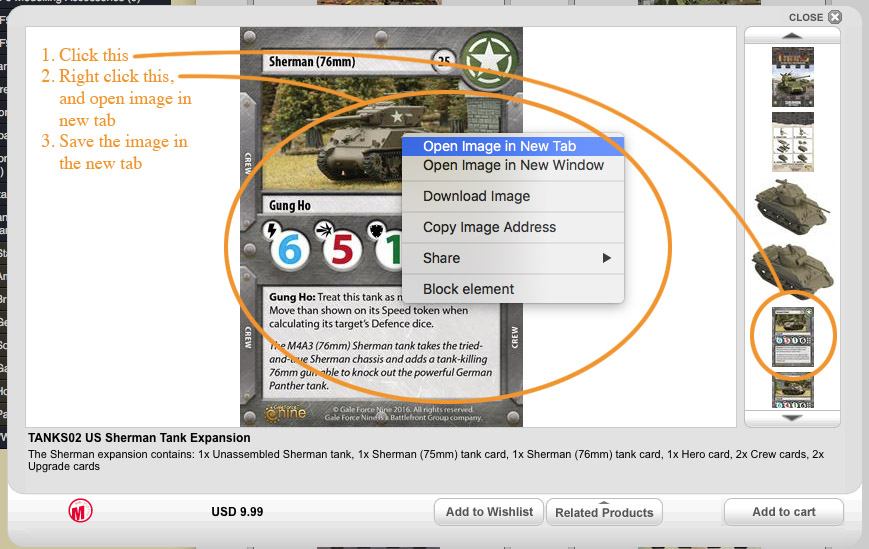Expand the Share submenu arrow
The height and width of the screenshot is (549, 869).
[x=606, y=258]
